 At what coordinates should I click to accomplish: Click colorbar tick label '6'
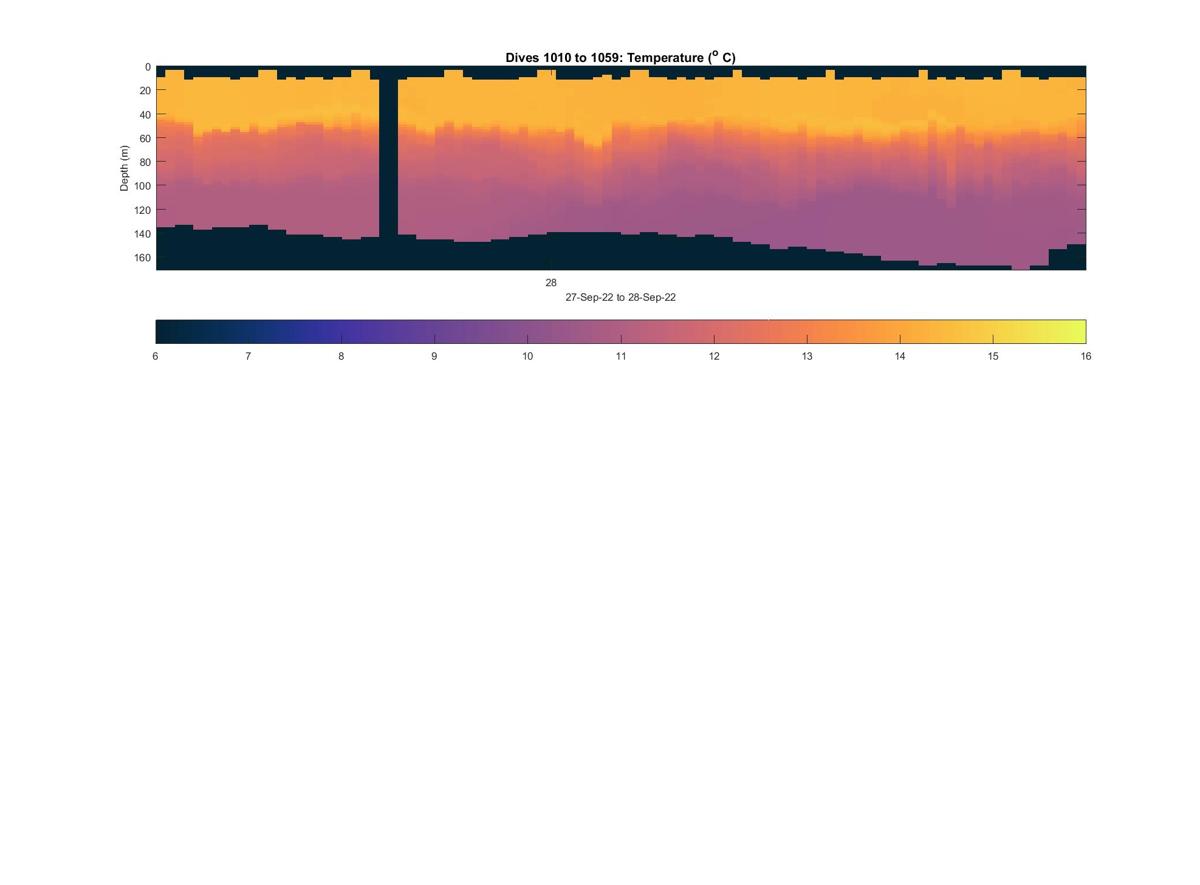coord(155,356)
